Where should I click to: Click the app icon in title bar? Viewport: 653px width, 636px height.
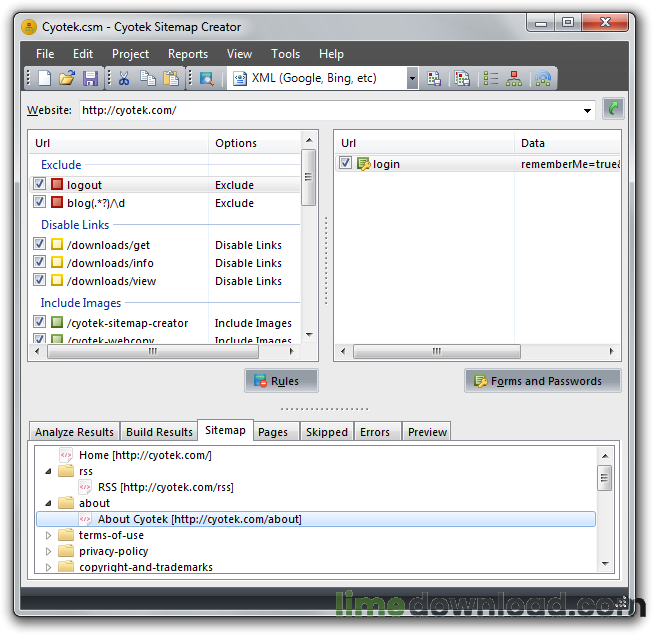tap(29, 27)
